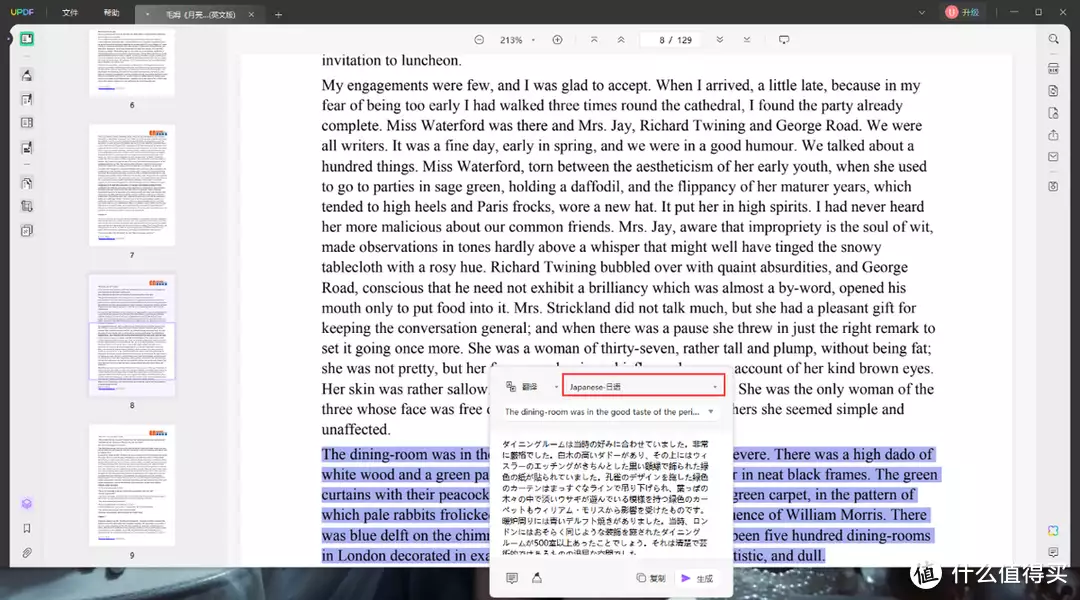The image size is (1080, 600).
Task: Save the document as other
Action: pyautogui.click(x=1053, y=187)
